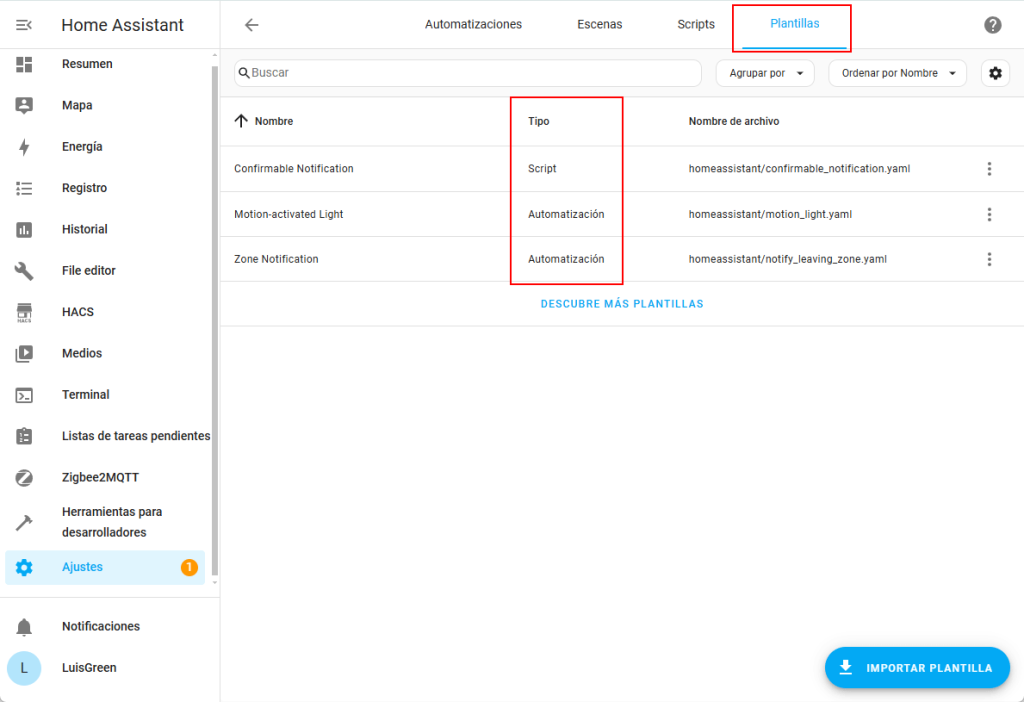This screenshot has height=702, width=1024.
Task: Open the three-dot menu for Confirmable Notification
Action: point(989,169)
